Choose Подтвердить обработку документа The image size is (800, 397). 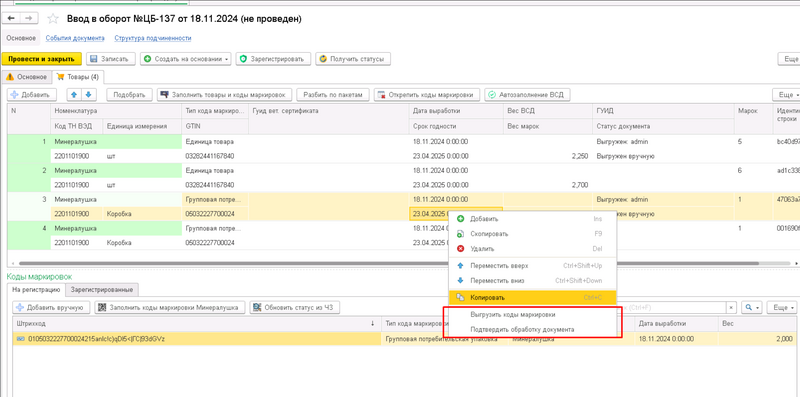tap(532, 330)
